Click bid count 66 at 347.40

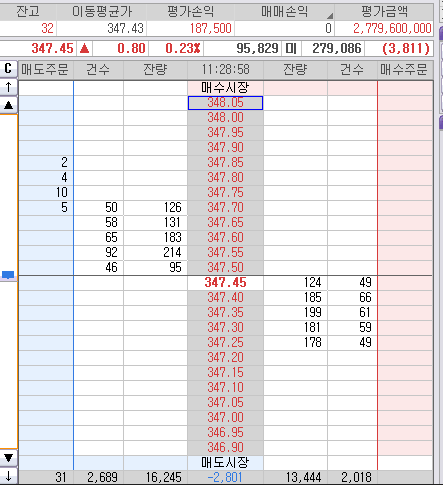click(x=353, y=298)
